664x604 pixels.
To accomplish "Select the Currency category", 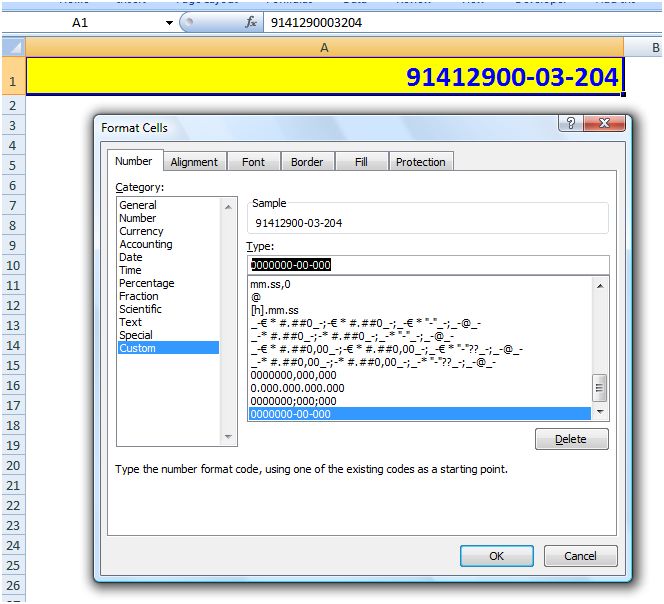I will pyautogui.click(x=141, y=231).
